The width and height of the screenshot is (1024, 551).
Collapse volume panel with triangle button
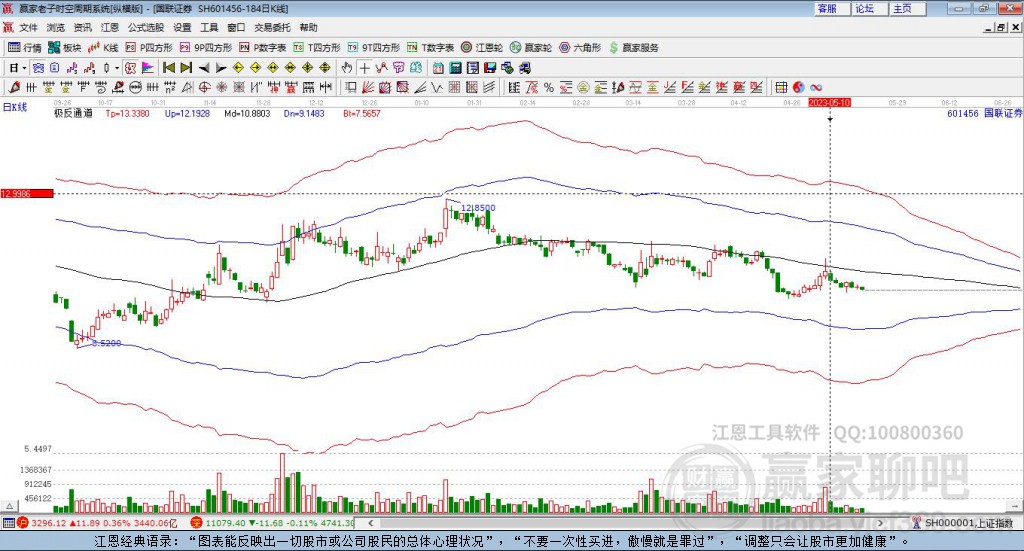click(9, 506)
